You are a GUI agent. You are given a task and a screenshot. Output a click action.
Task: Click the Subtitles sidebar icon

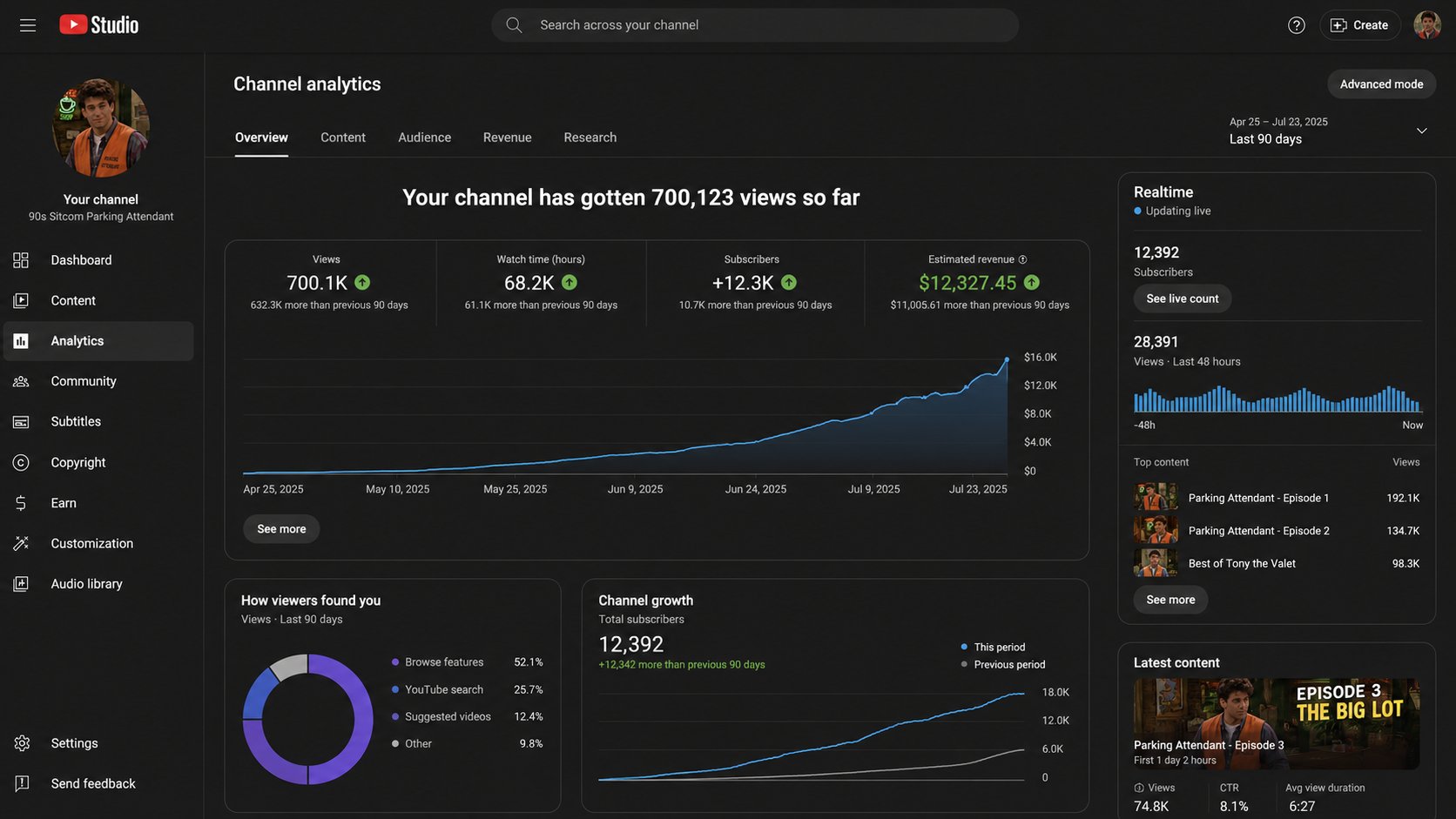[21, 421]
